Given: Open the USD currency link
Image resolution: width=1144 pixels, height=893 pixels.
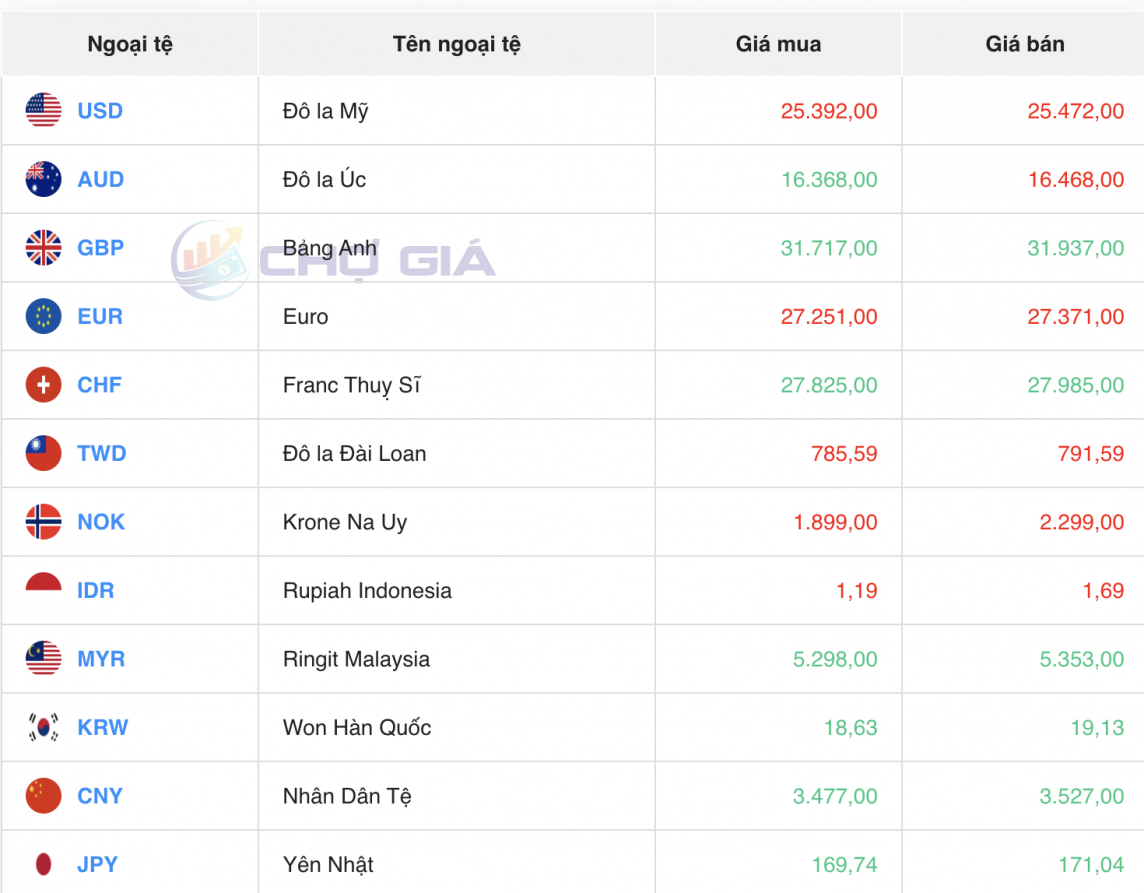Looking at the screenshot, I should coord(100,111).
